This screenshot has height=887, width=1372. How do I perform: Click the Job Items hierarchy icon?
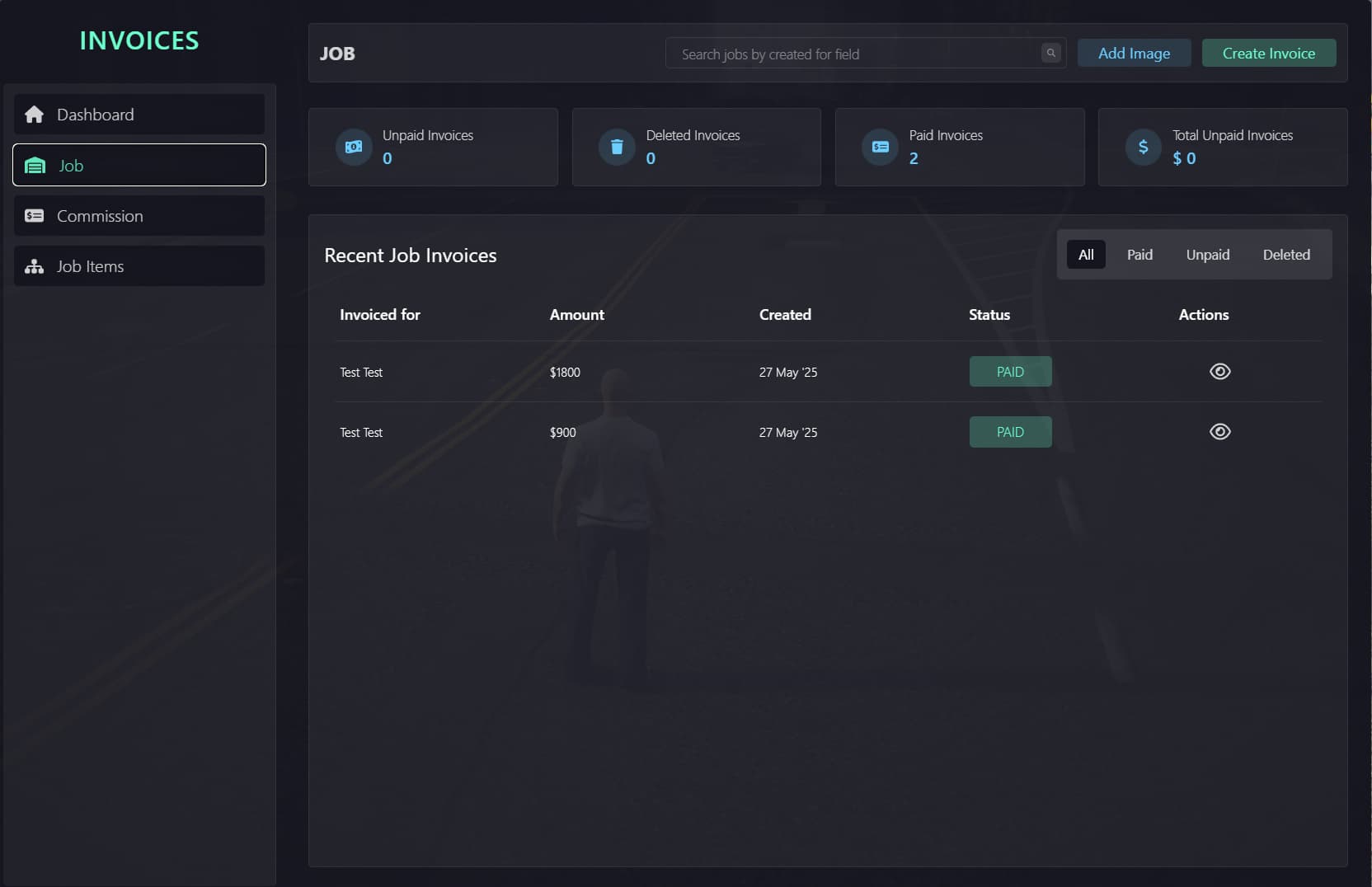point(34,265)
